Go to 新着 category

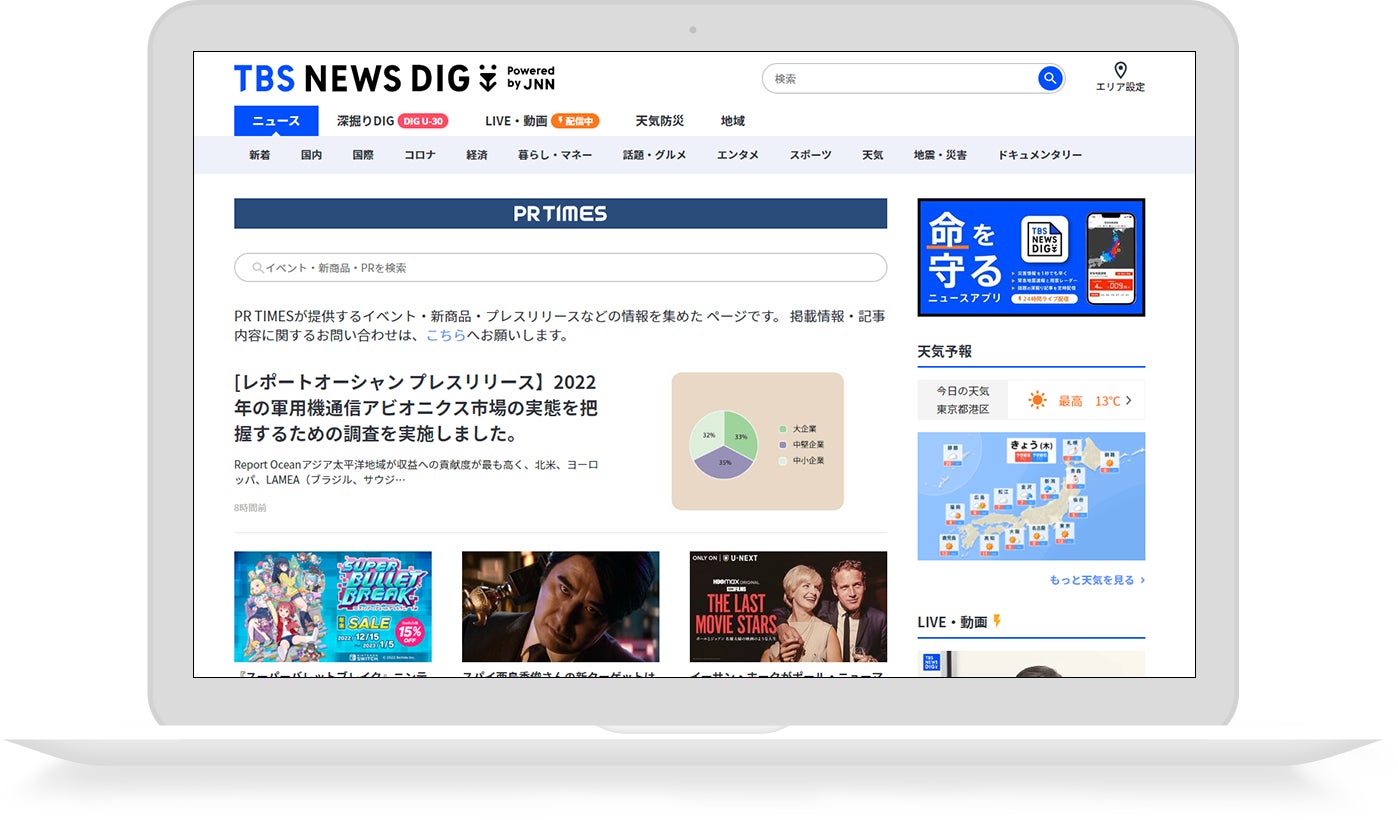(x=260, y=155)
